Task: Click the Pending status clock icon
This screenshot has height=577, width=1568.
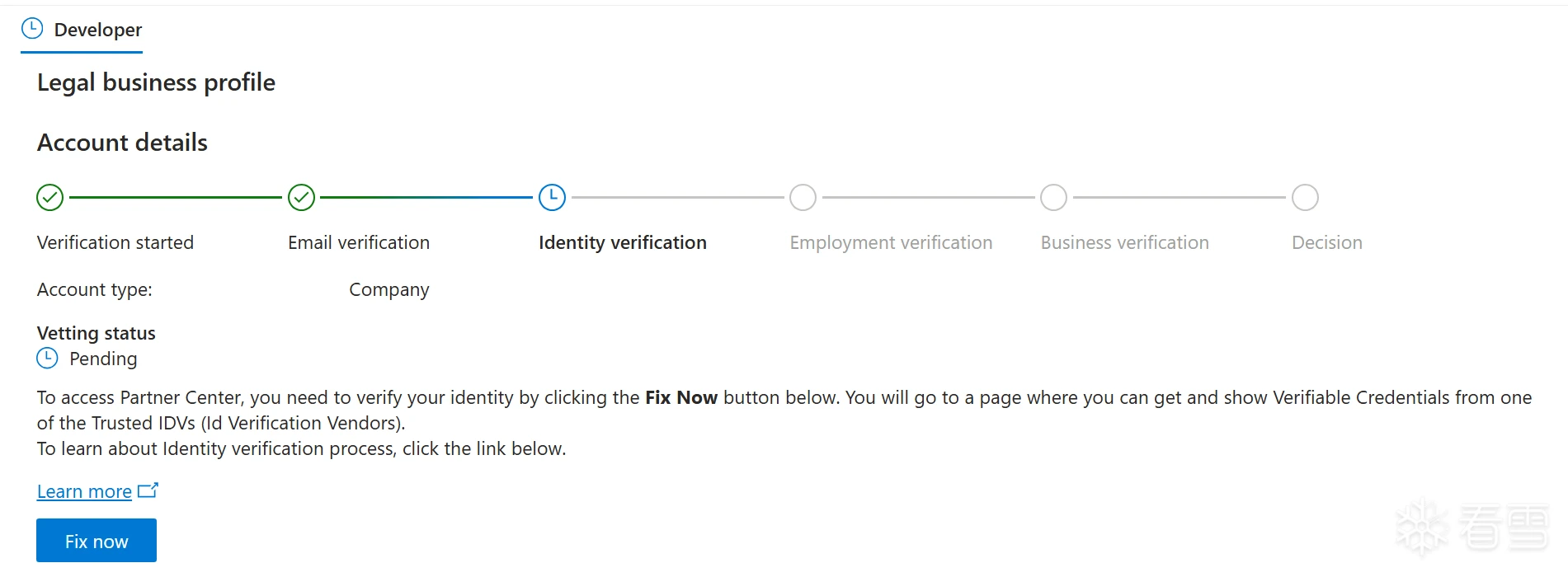Action: tap(48, 359)
